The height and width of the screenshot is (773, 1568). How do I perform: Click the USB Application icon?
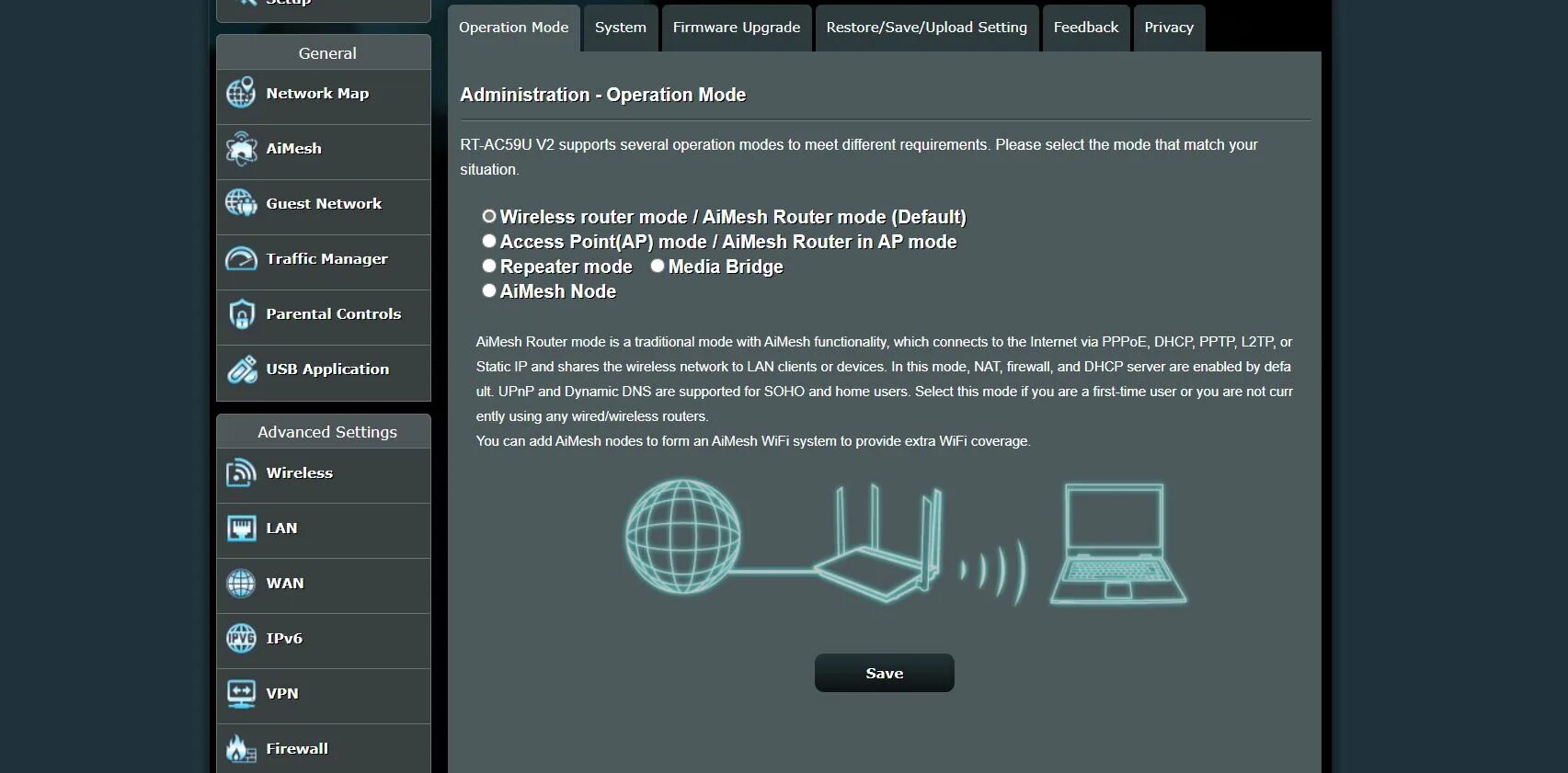[241, 369]
